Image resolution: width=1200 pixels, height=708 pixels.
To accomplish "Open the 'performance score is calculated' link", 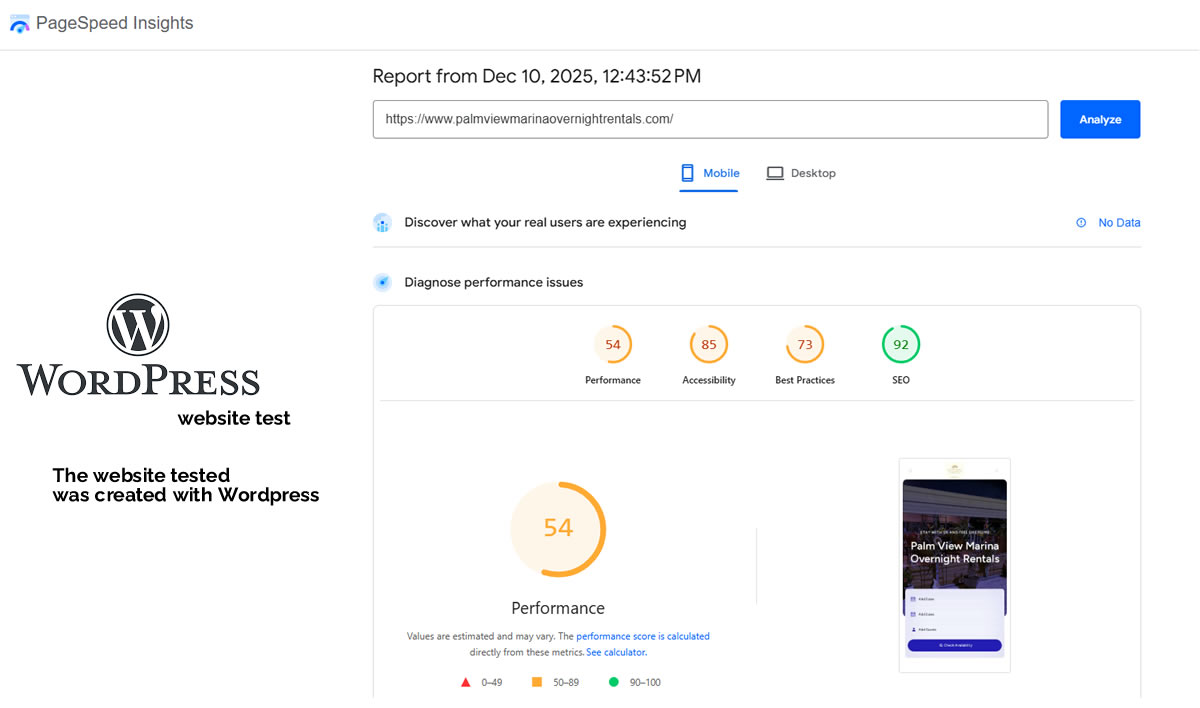I will 643,636.
